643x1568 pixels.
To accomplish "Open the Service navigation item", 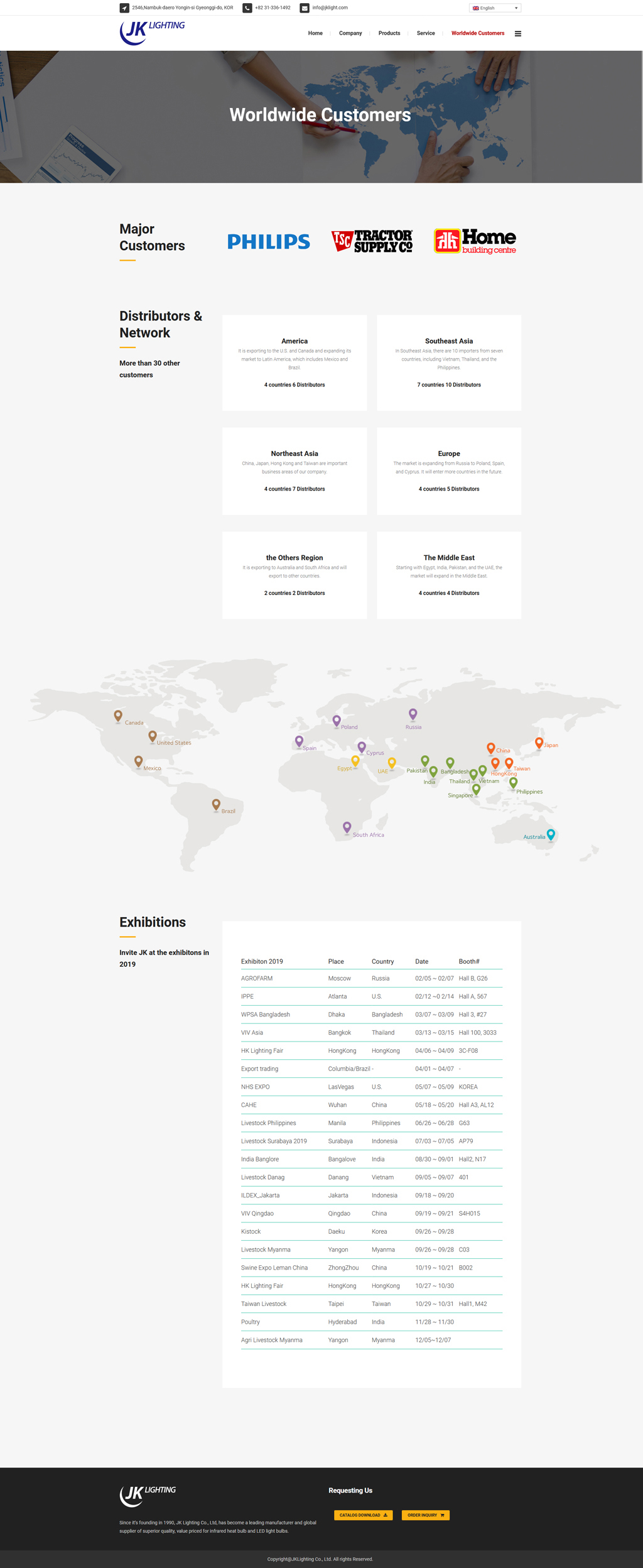I will 426,33.
